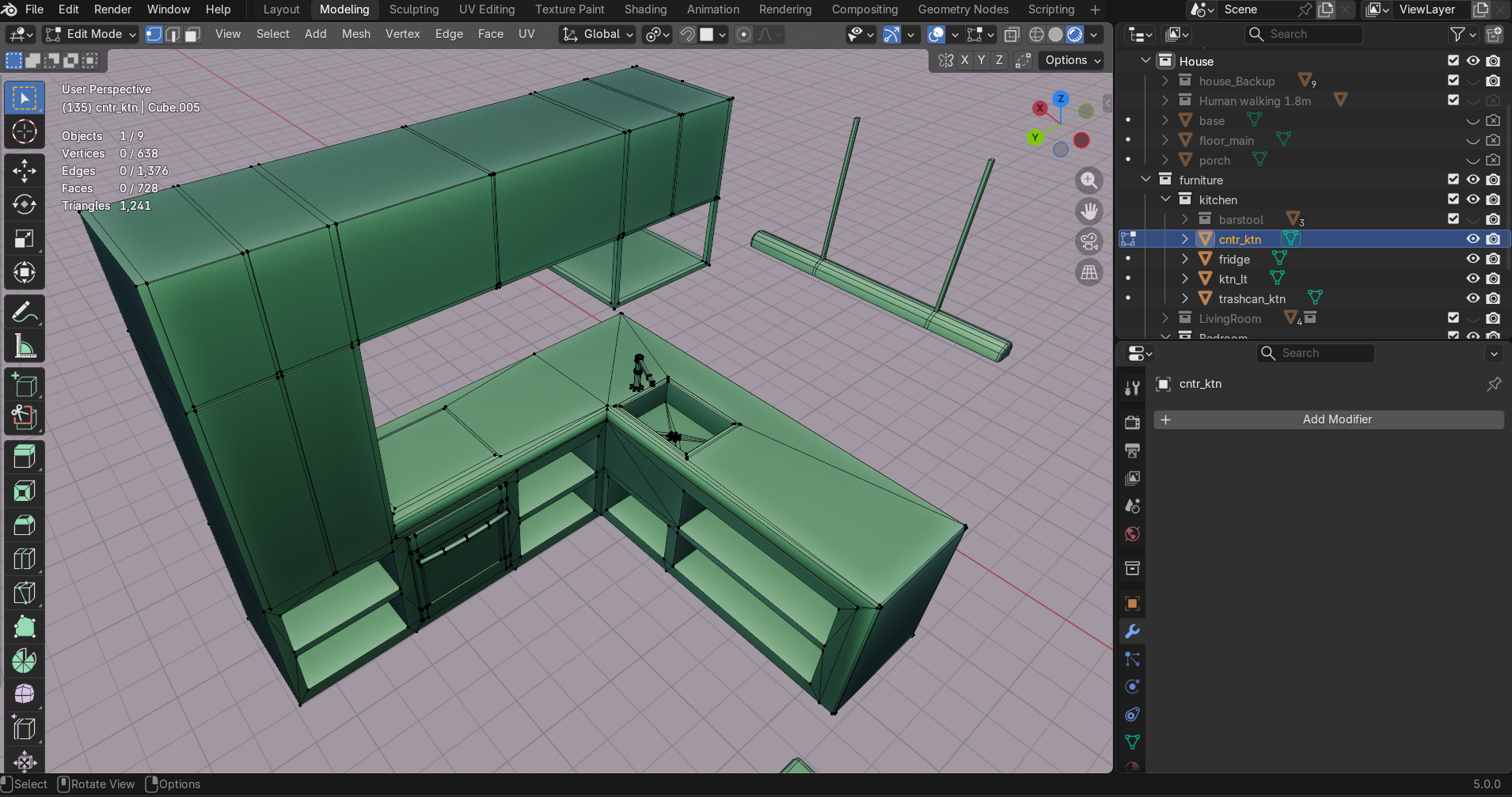Hide cntr_ktn using its eye icon
Screen dimensions: 1512x797
[1473, 239]
